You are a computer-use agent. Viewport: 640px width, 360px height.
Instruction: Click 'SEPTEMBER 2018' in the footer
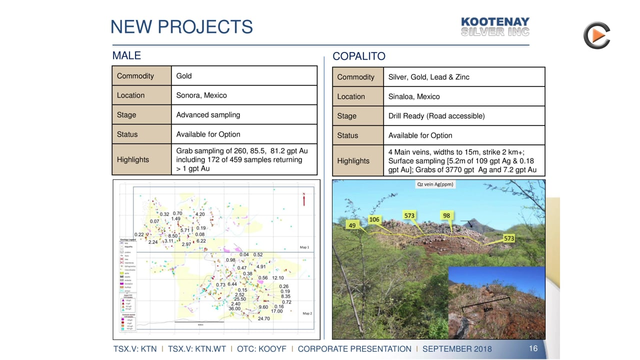(457, 349)
